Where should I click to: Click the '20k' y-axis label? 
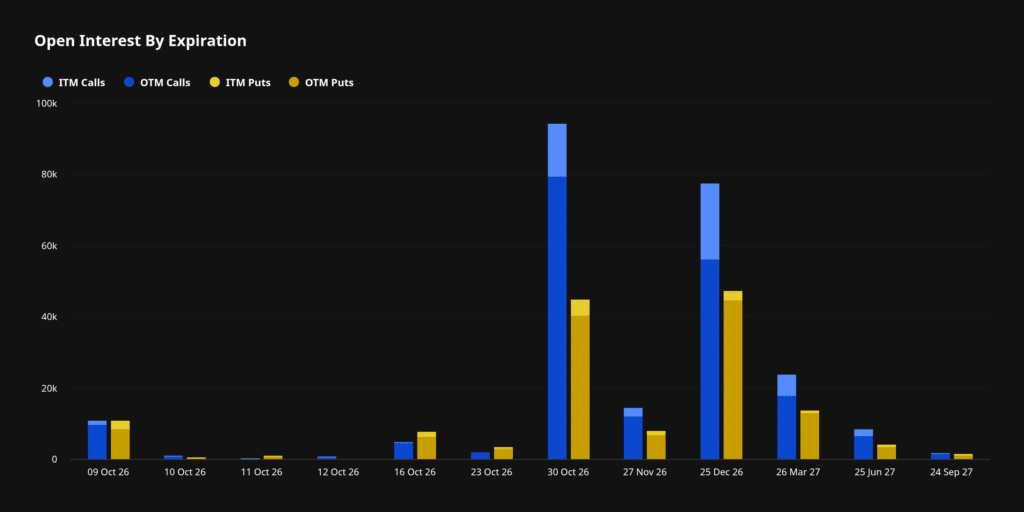point(50,388)
